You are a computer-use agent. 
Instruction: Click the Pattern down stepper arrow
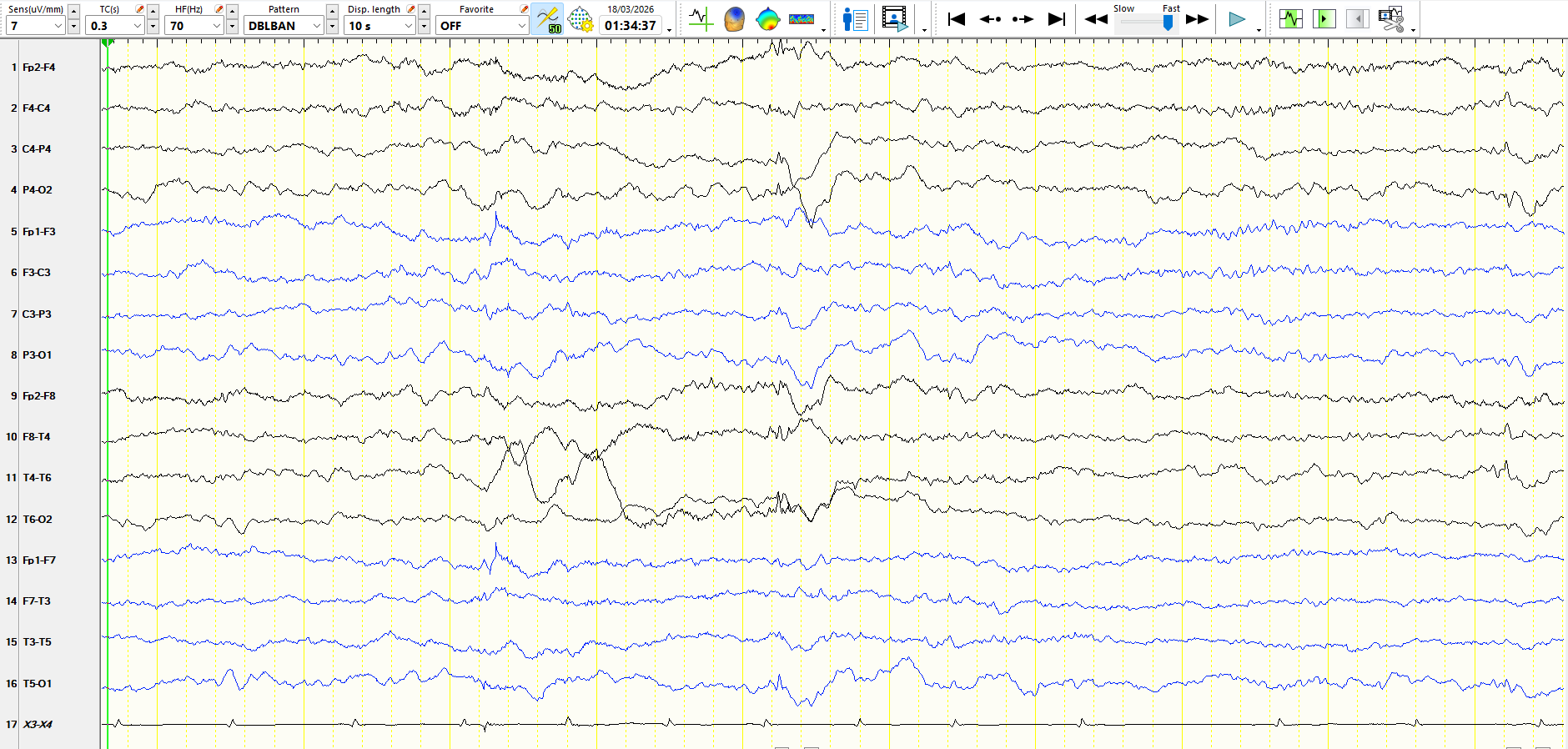click(332, 27)
